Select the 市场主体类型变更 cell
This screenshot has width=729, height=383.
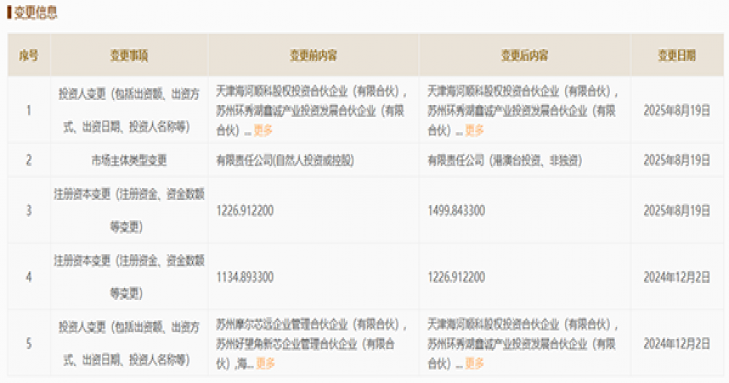pyautogui.click(x=129, y=160)
